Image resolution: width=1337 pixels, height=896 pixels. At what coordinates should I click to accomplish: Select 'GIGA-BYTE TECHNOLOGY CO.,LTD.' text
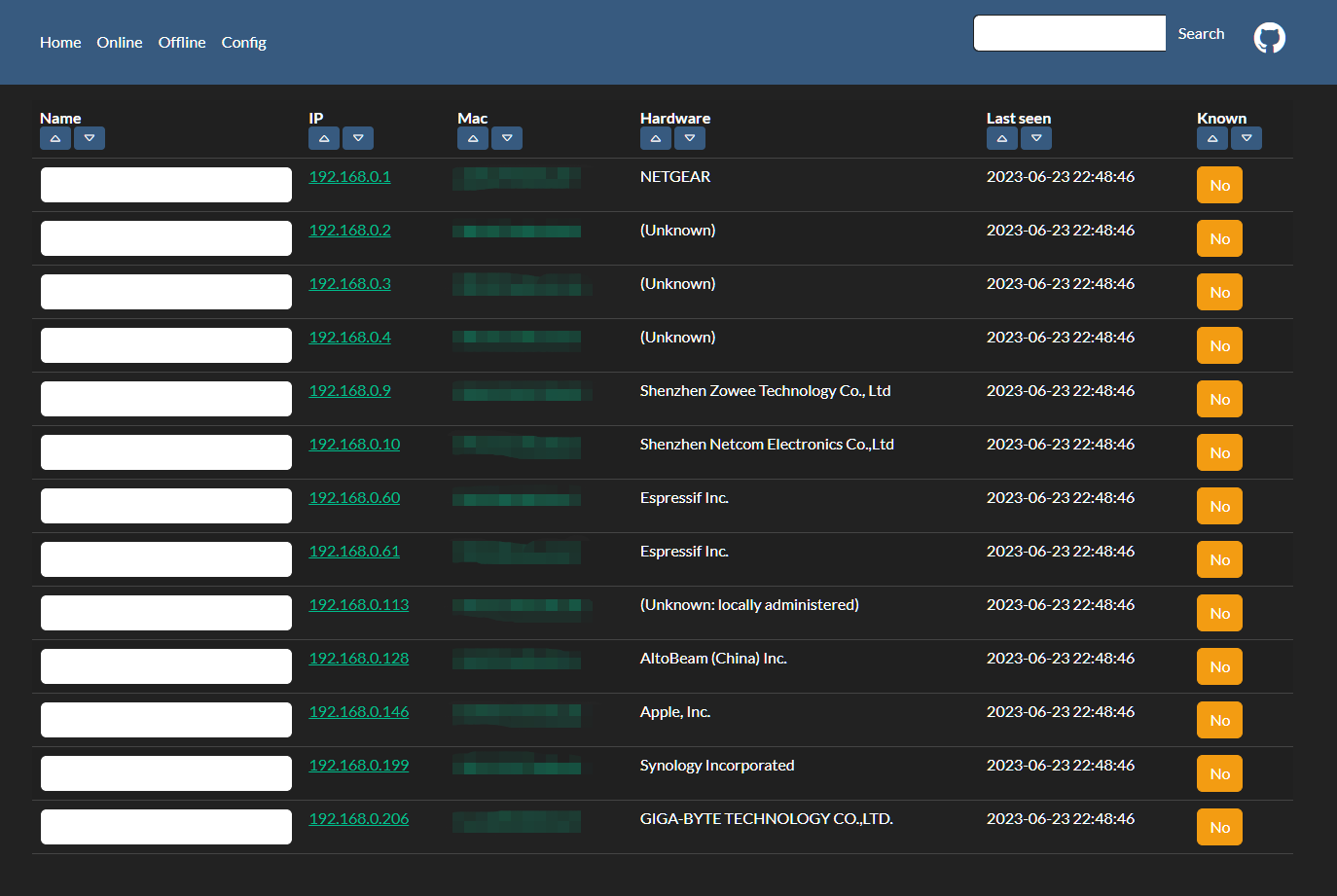click(x=767, y=819)
